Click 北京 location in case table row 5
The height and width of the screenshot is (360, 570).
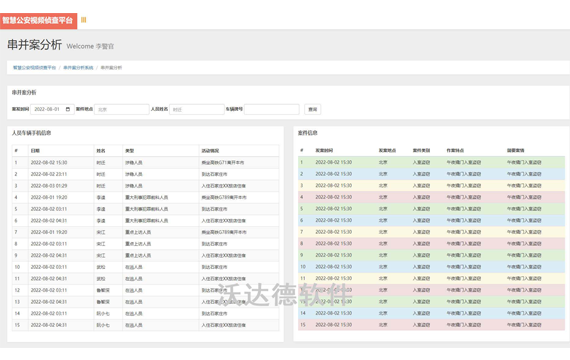coord(383,209)
